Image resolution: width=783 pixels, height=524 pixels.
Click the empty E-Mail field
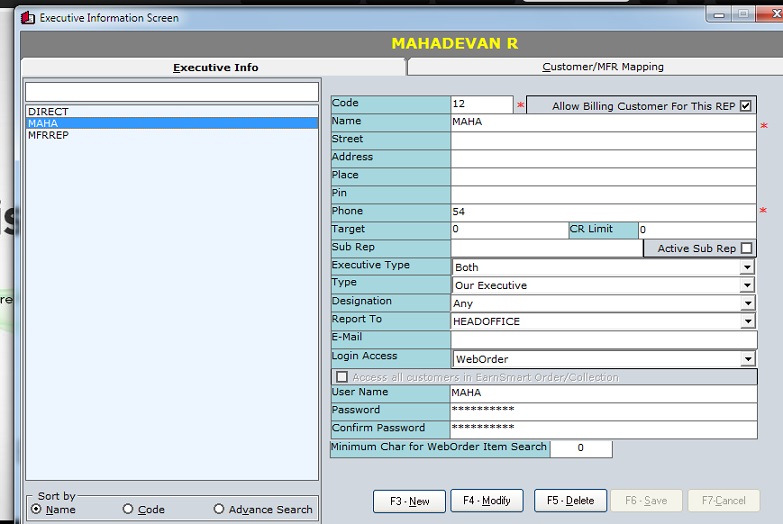tap(604, 339)
